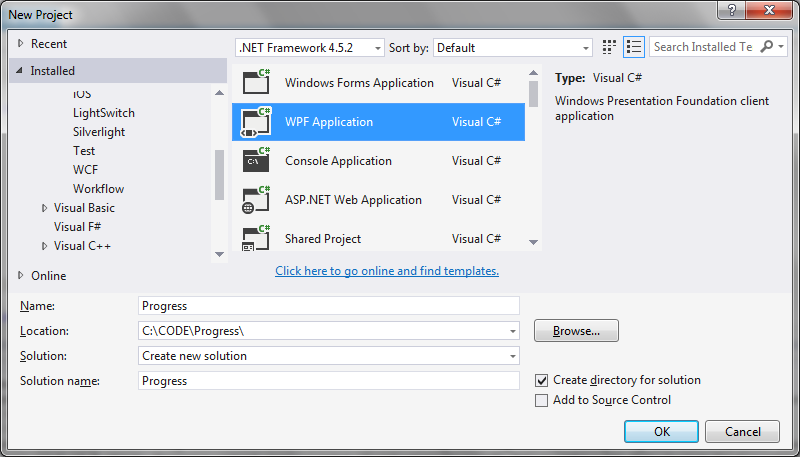Select the WCF category
Image resolution: width=800 pixels, height=457 pixels.
[85, 169]
